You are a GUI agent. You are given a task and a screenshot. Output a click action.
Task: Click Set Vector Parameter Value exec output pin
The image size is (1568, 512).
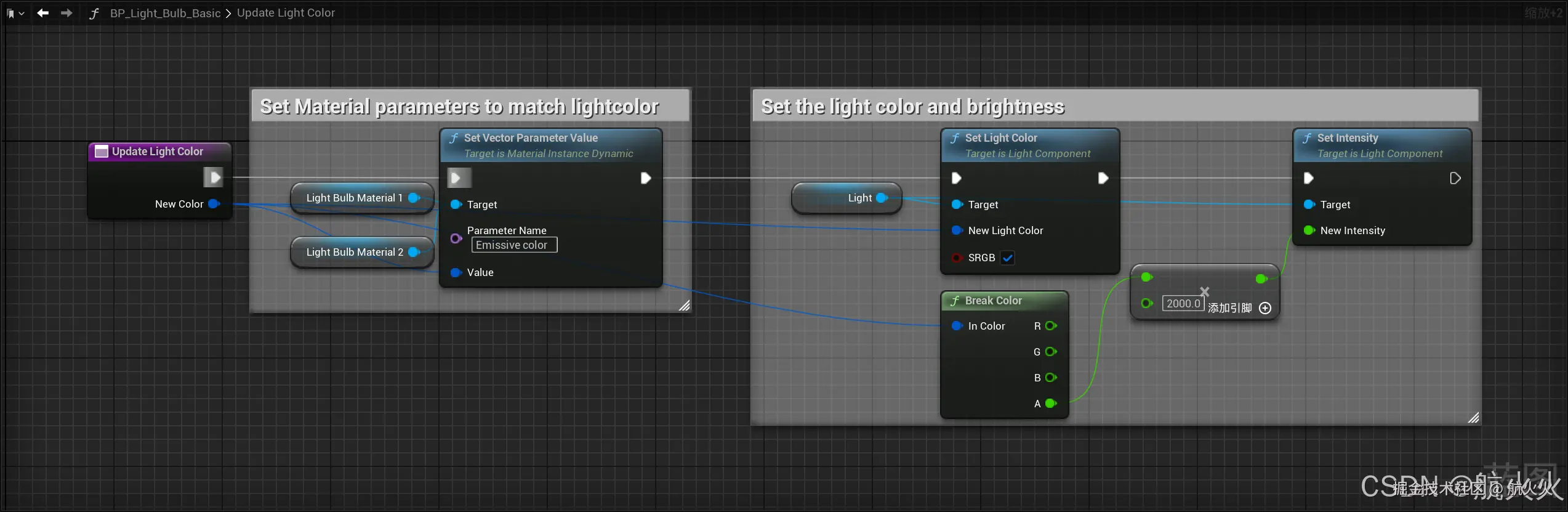645,178
